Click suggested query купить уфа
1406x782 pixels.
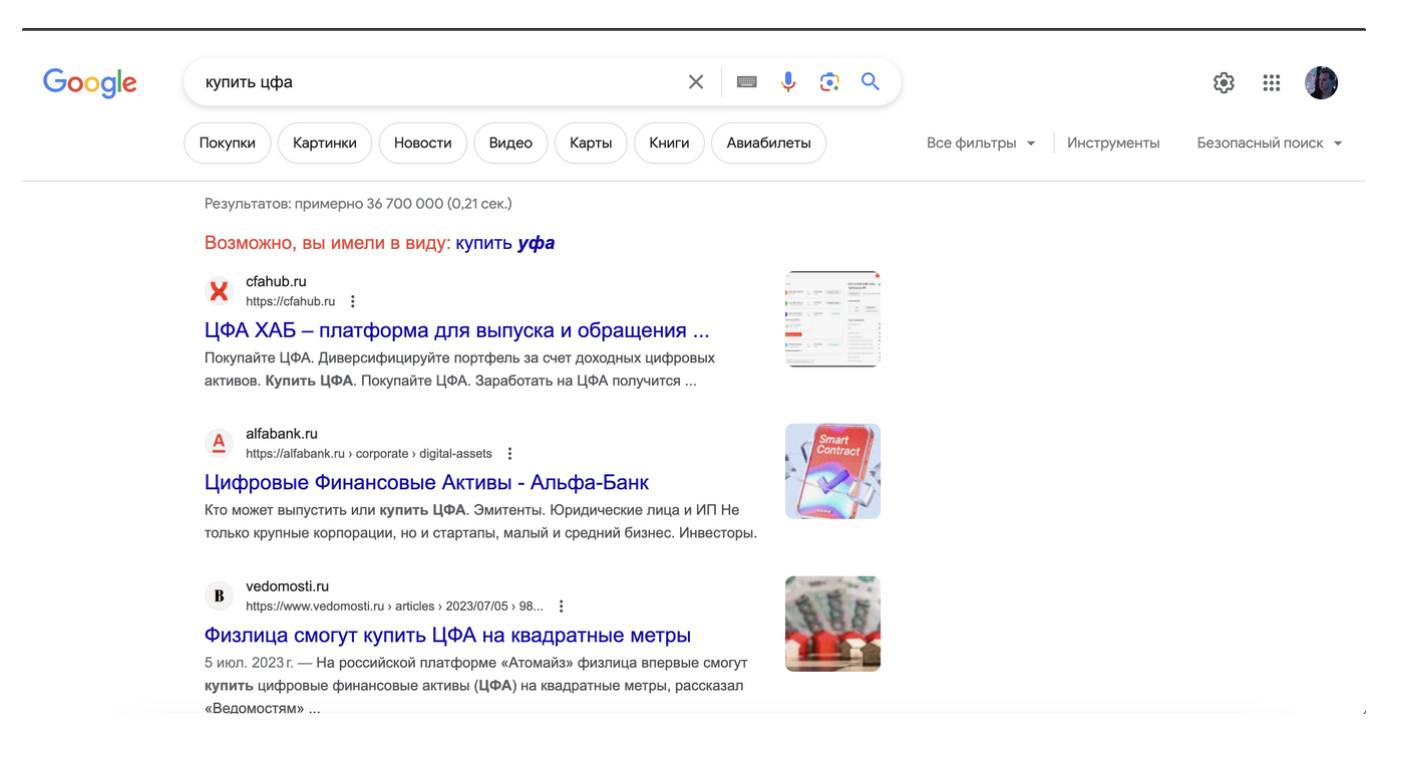[505, 243]
